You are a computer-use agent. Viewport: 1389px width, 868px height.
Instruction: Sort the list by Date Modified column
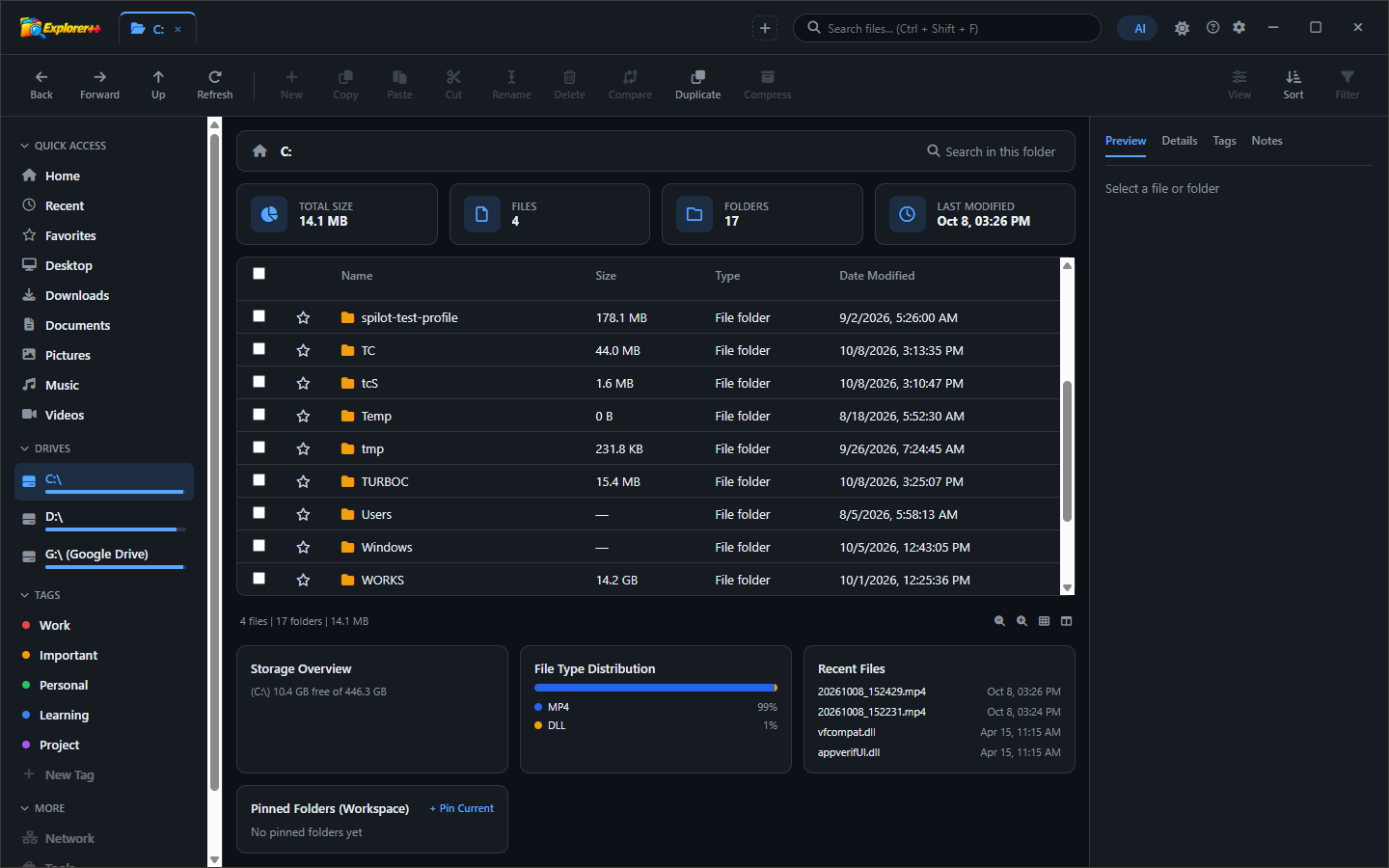[877, 276]
